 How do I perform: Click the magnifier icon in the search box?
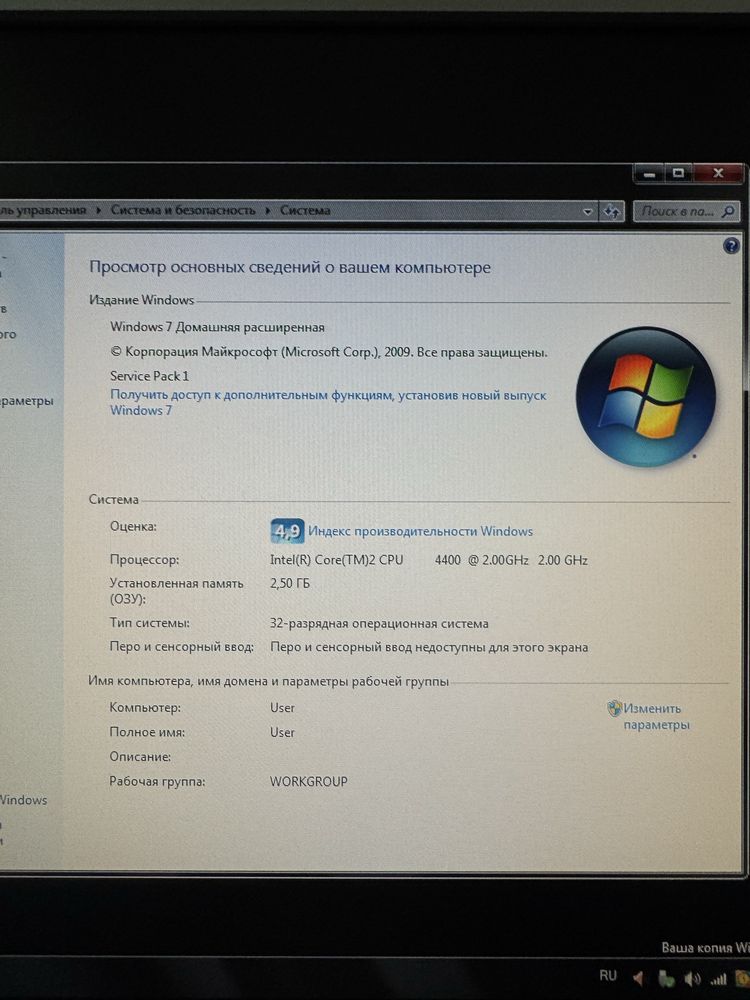(728, 211)
